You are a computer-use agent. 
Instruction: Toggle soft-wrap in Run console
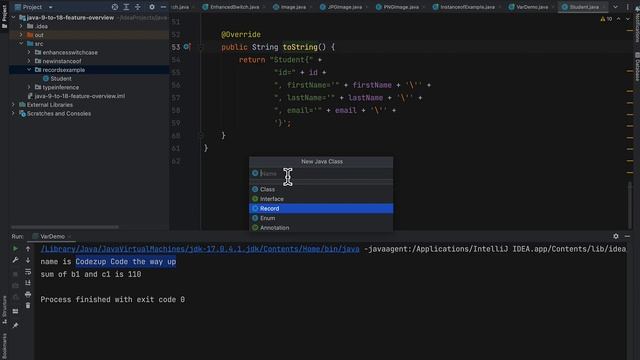click(28, 271)
